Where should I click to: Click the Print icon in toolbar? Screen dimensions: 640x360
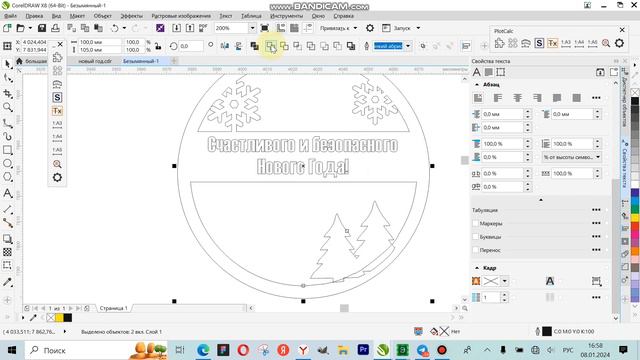pos(56,28)
